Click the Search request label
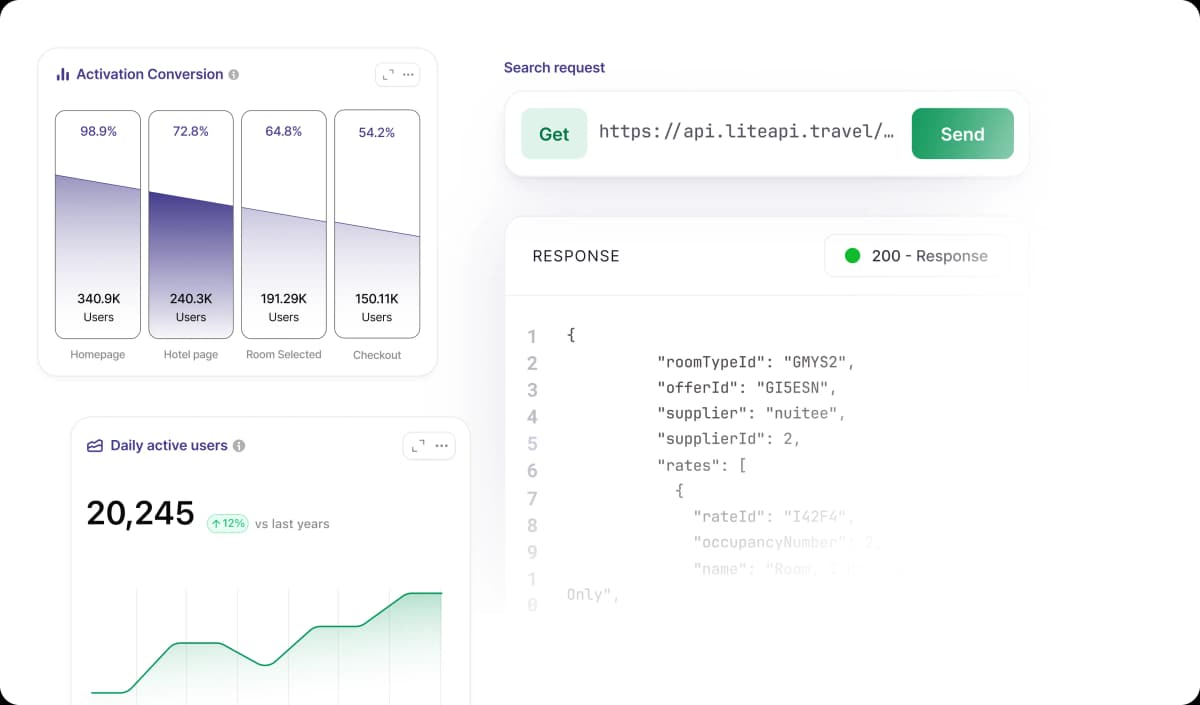This screenshot has width=1200, height=705. pyautogui.click(x=554, y=68)
